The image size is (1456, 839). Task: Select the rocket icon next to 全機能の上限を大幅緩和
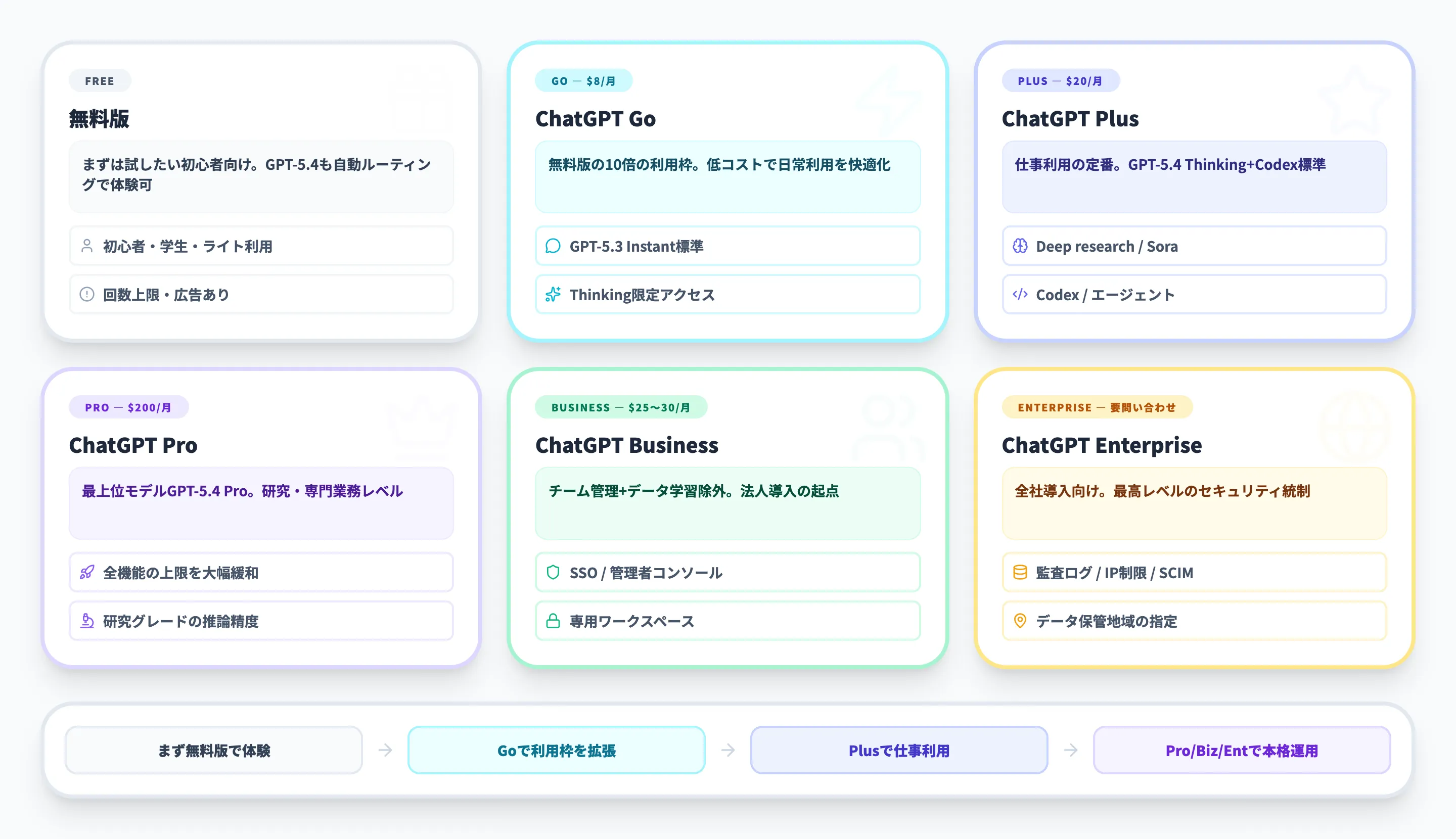(86, 572)
